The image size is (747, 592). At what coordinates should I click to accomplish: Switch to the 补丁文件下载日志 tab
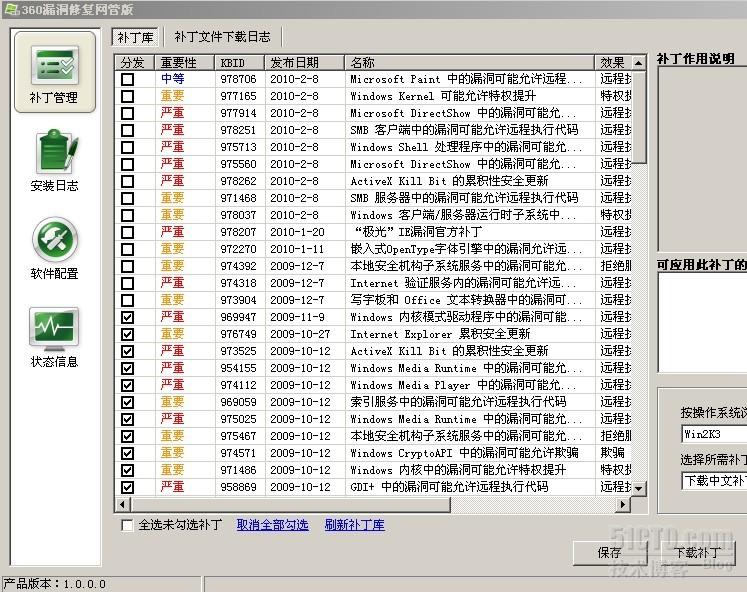tap(222, 37)
